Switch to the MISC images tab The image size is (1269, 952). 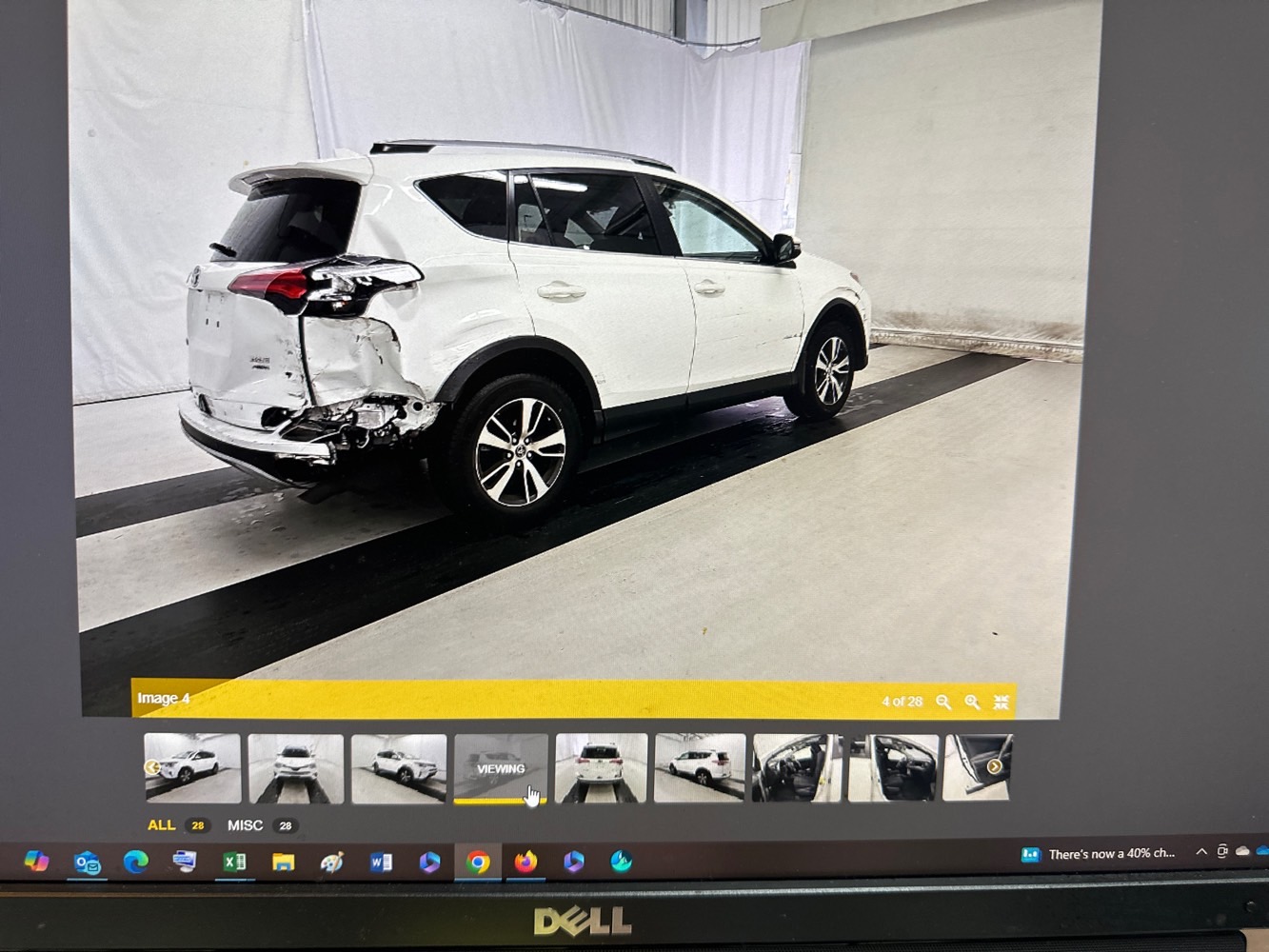[245, 825]
